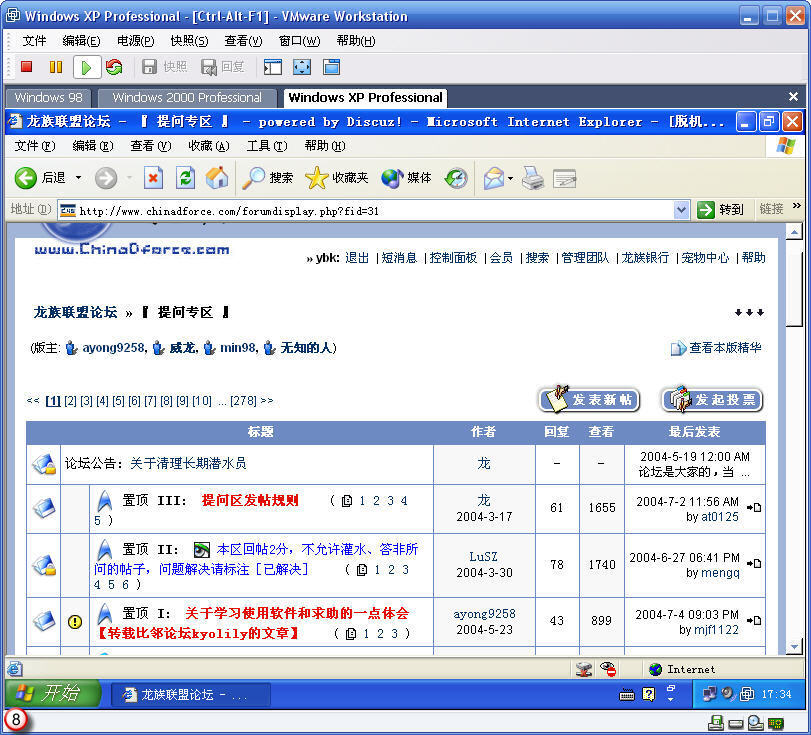Open the IE history clock button
Image resolution: width=811 pixels, height=735 pixels.
tap(456, 178)
